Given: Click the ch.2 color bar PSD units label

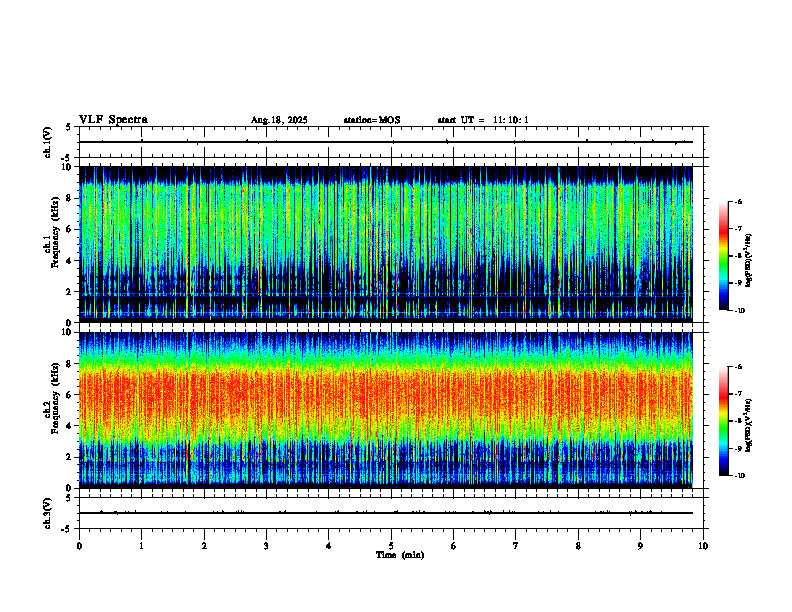Looking at the screenshot, I should tap(749, 425).
